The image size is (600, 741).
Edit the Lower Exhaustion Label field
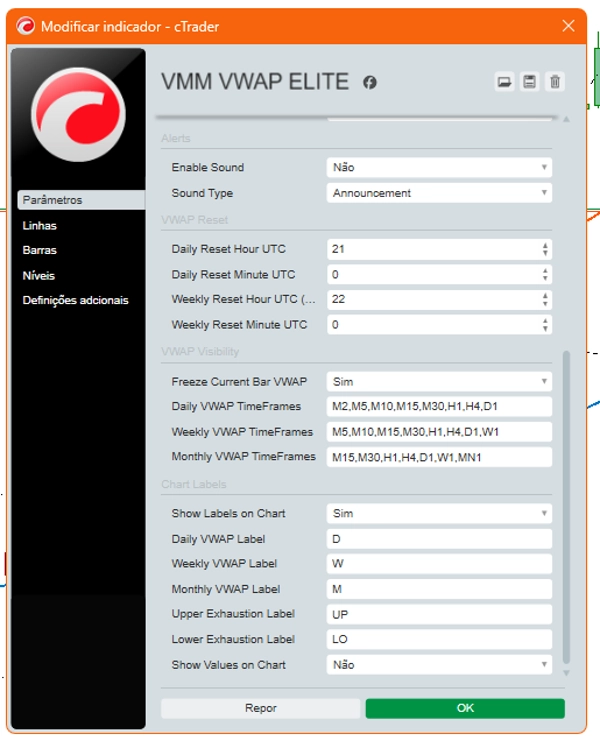439,639
